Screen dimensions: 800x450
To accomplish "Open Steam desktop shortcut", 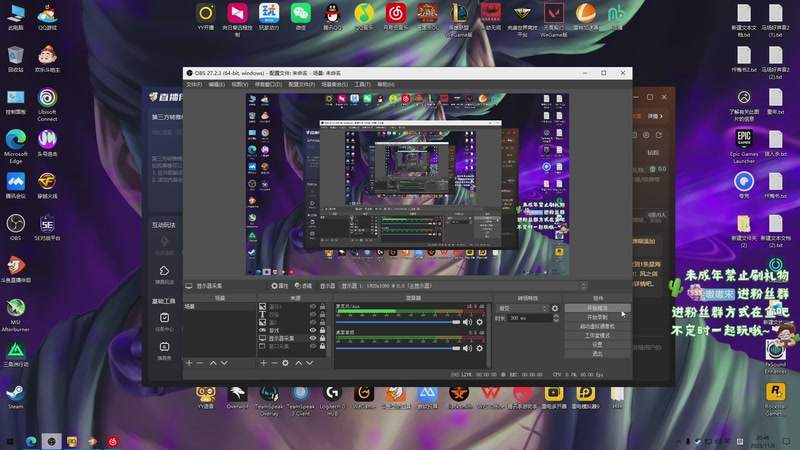I will pos(16,396).
